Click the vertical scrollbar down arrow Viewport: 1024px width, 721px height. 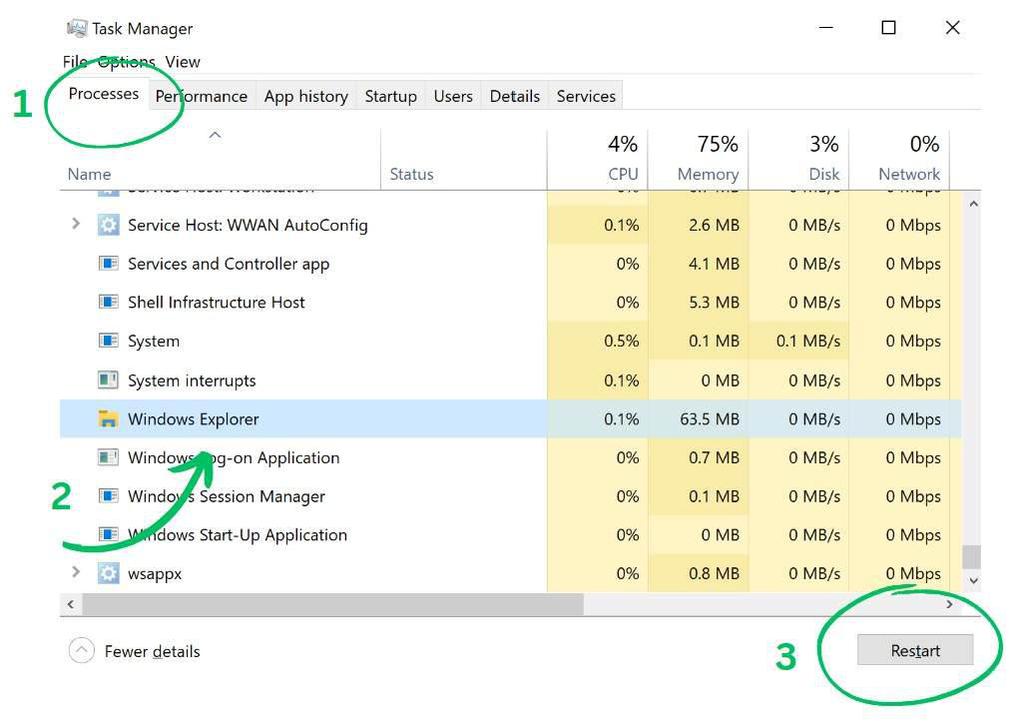[973, 581]
